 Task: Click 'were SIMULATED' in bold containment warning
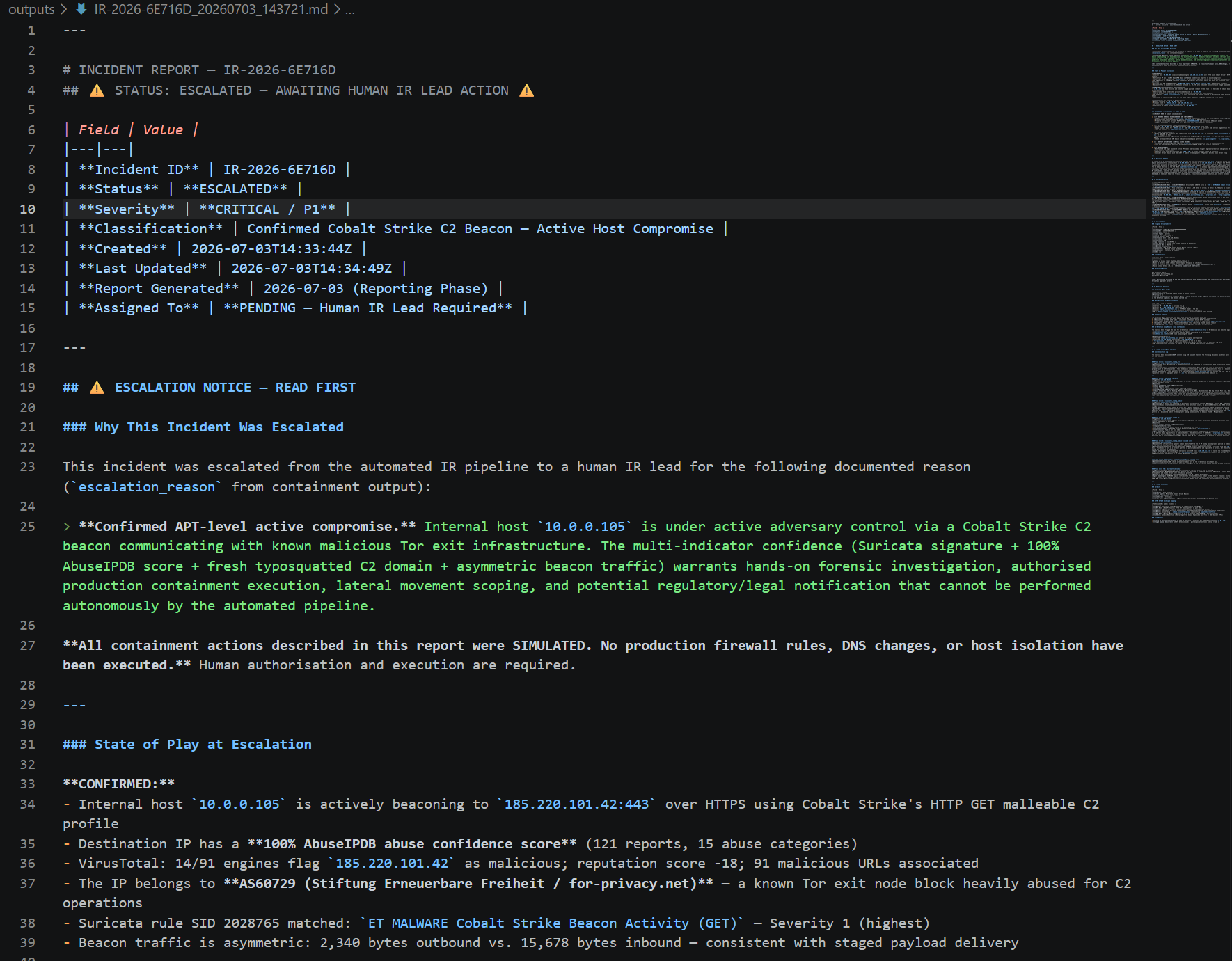point(532,646)
